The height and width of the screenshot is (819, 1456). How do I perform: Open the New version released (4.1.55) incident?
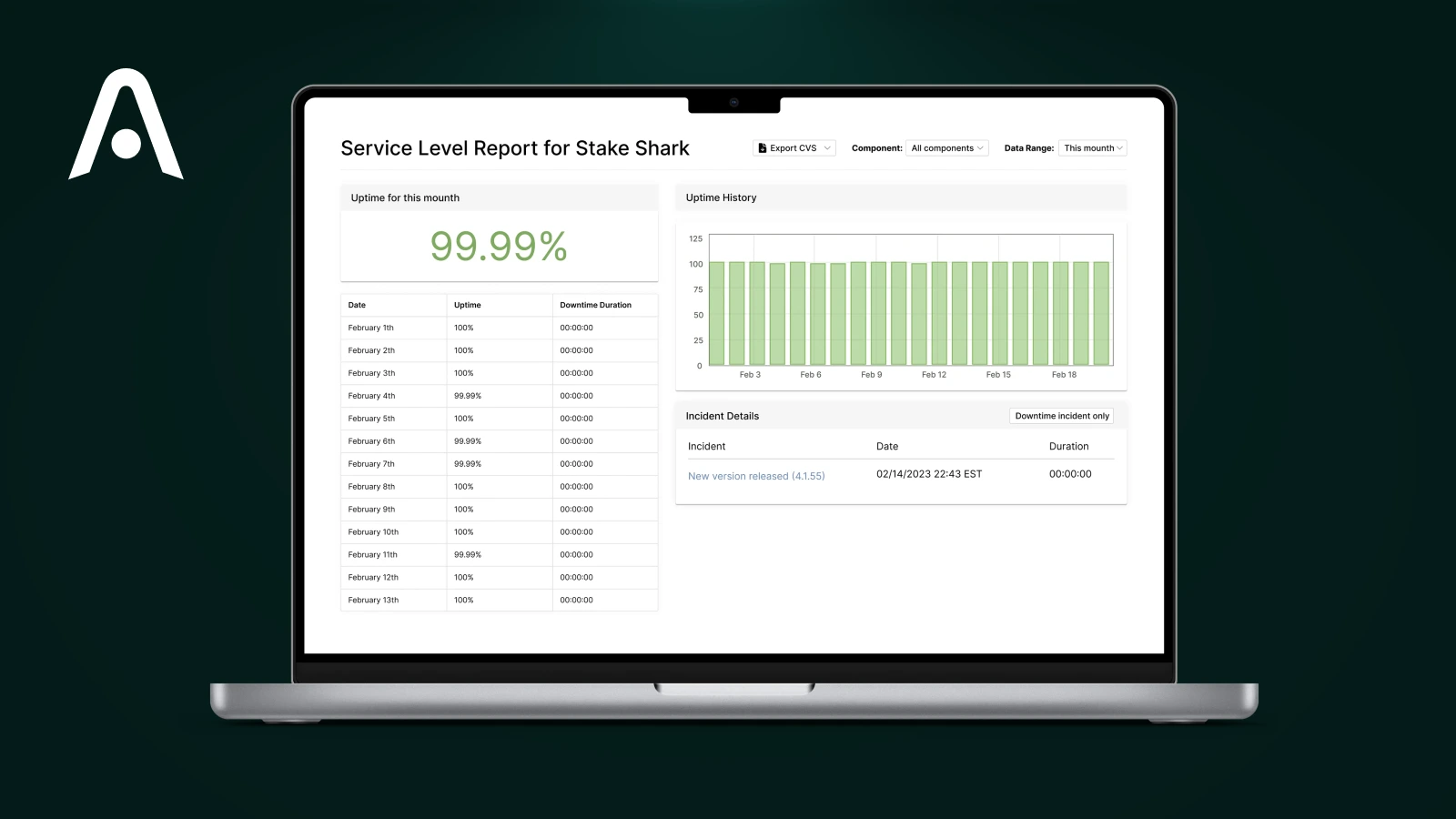[756, 475]
